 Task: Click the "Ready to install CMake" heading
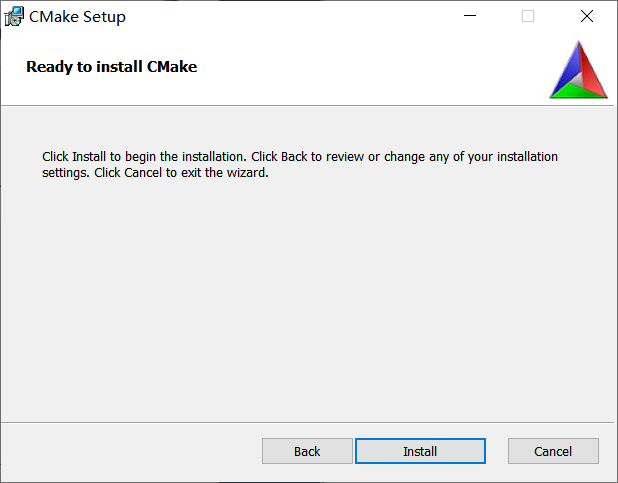coord(111,67)
